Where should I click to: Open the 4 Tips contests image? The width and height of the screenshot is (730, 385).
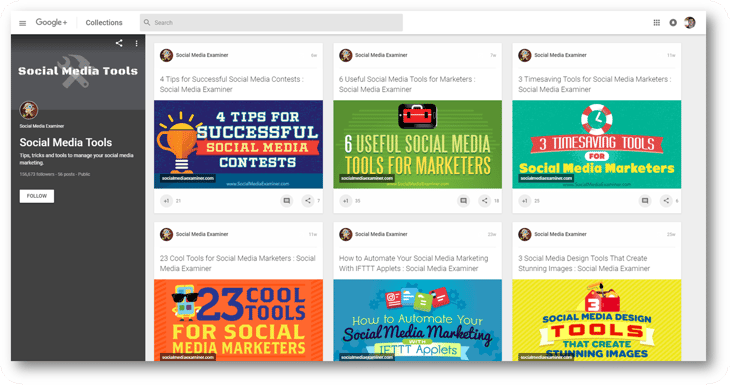[x=238, y=144]
